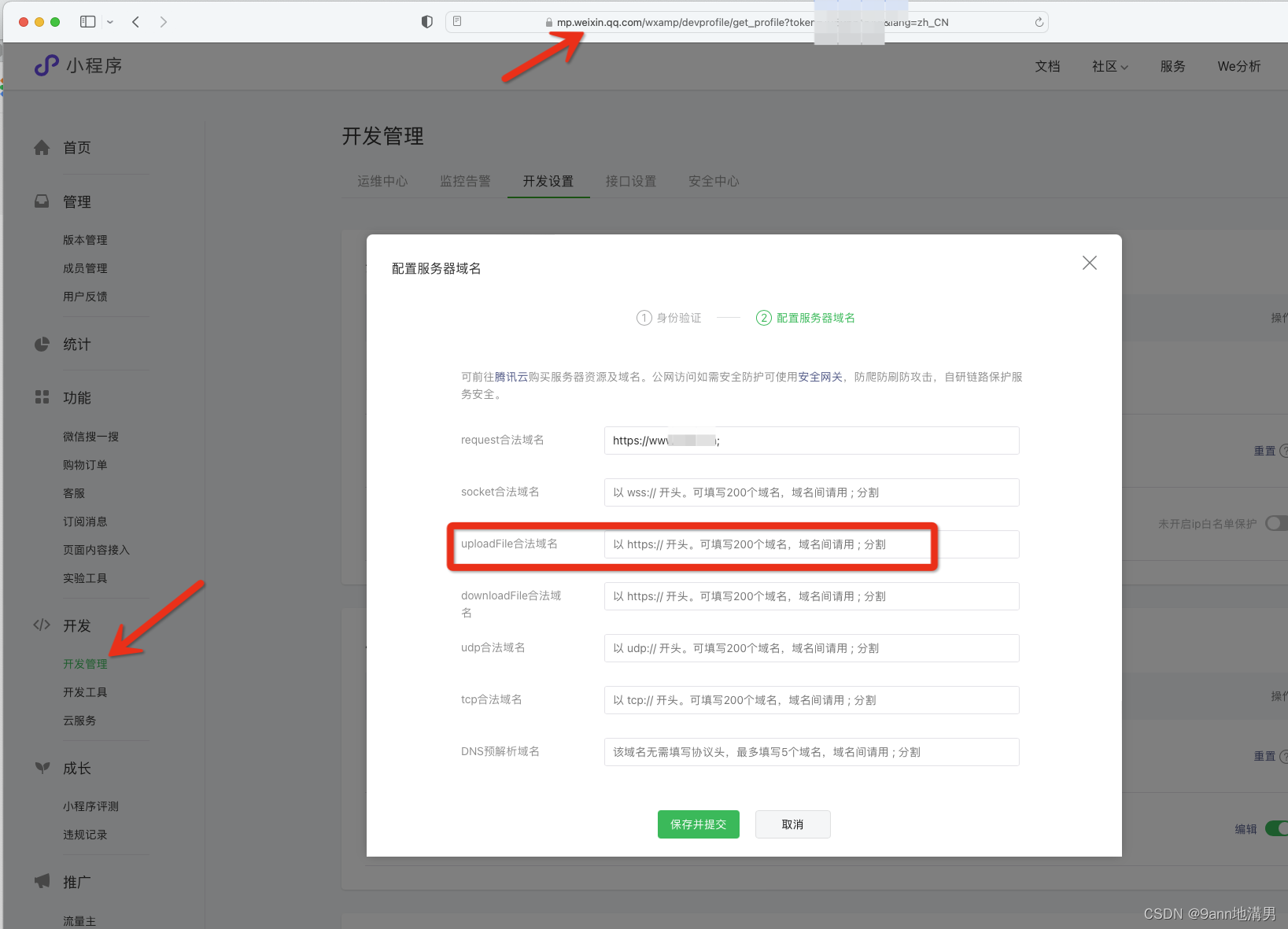This screenshot has height=929, width=1288.
Task: Click the Safari sidebar toggle icon
Action: pos(88,22)
